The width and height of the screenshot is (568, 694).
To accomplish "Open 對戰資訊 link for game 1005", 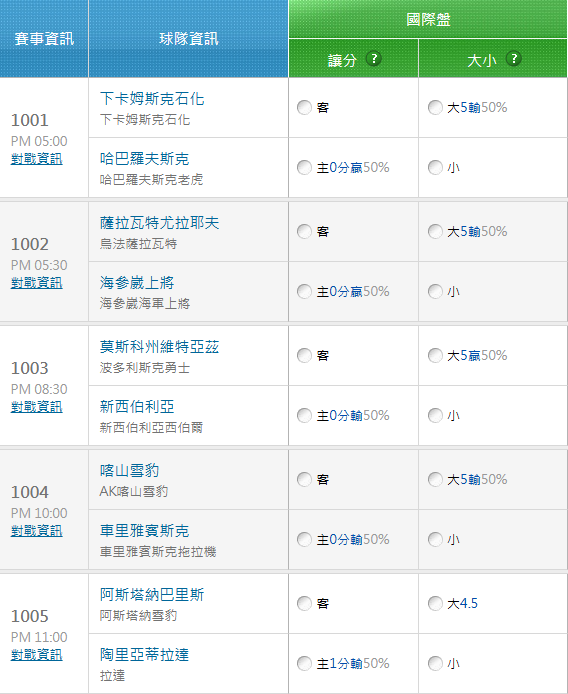I will (37, 655).
